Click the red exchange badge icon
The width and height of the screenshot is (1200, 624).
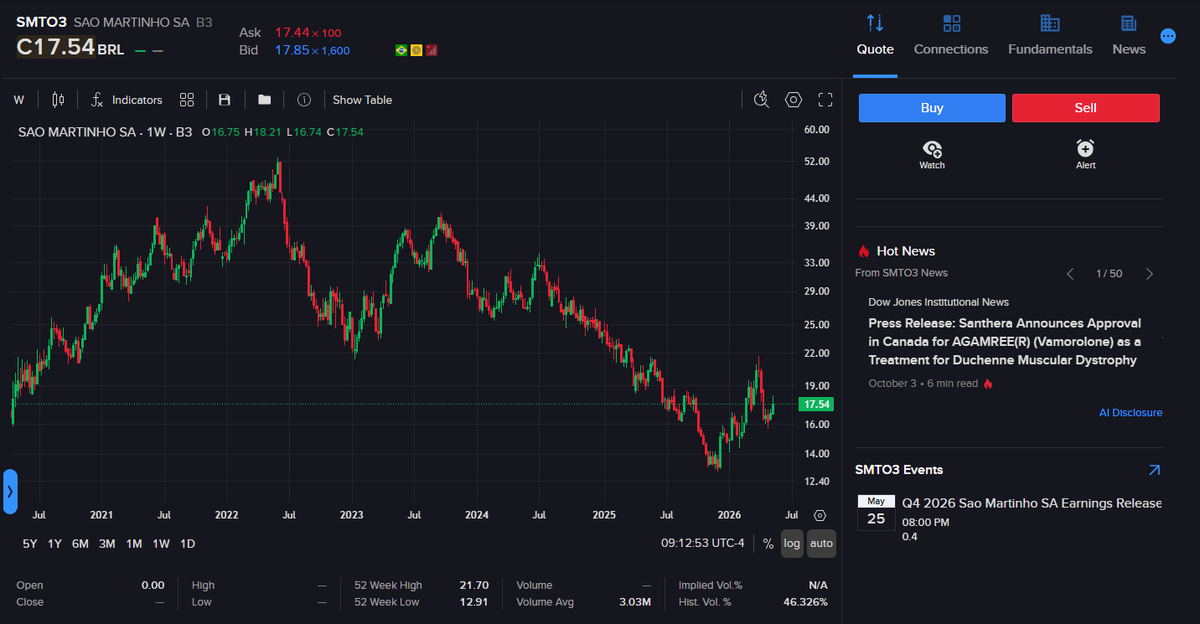click(432, 50)
